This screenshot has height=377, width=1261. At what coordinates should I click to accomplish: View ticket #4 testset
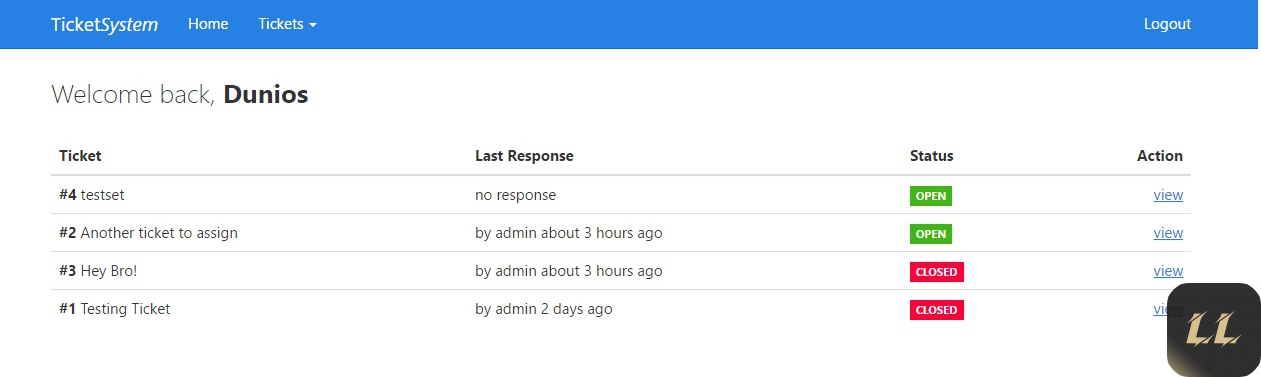tap(1168, 195)
